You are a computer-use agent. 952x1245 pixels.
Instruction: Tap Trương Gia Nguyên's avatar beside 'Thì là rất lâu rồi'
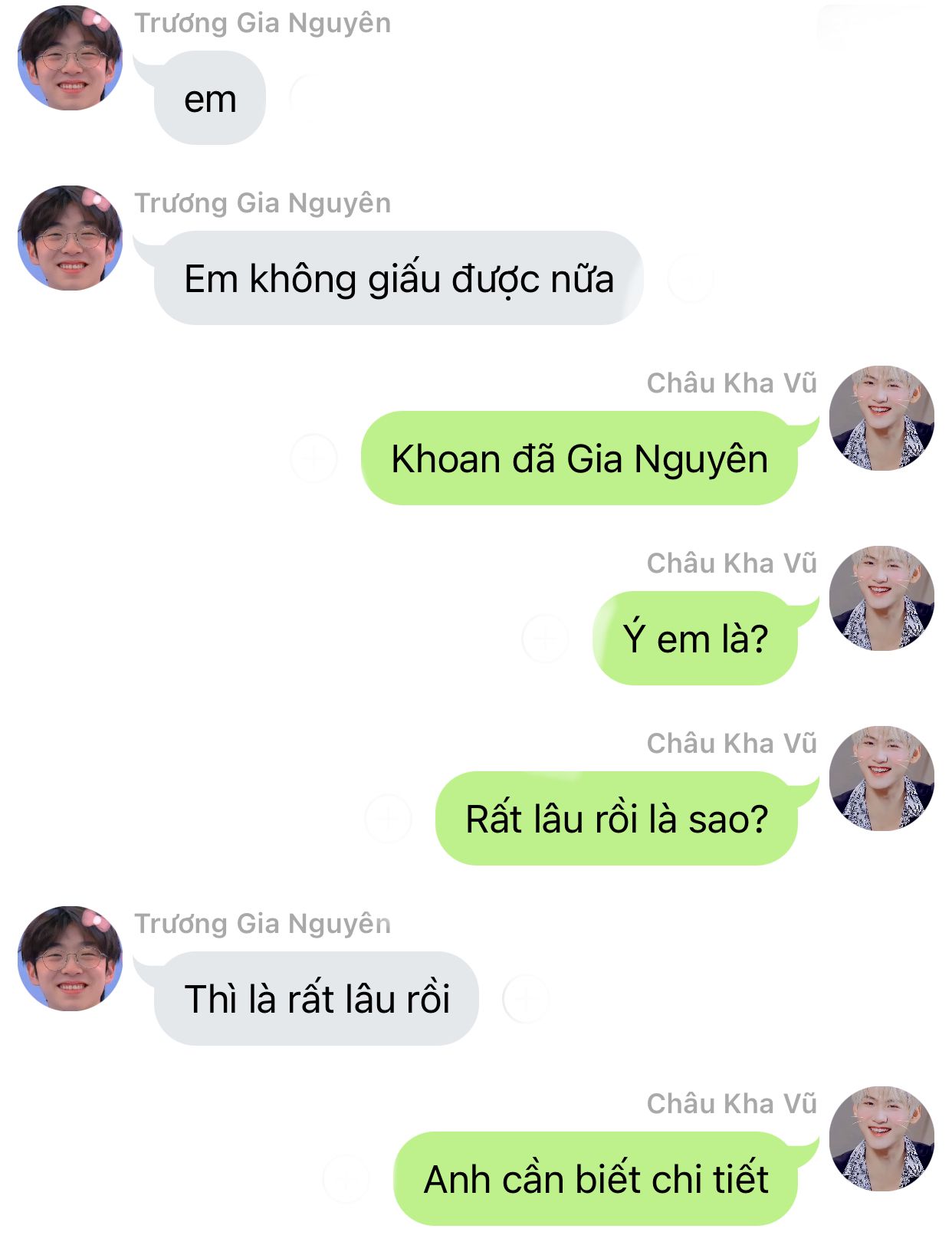71,959
